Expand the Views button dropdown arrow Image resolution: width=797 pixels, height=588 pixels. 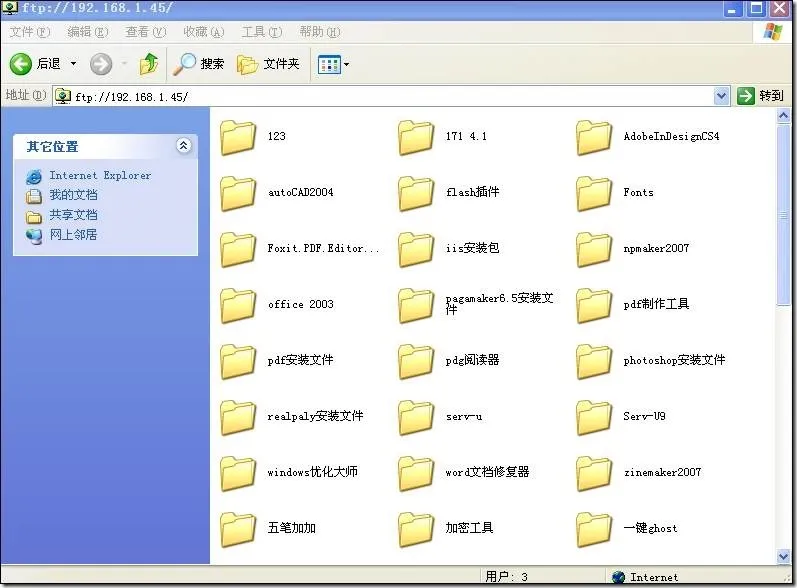point(346,65)
